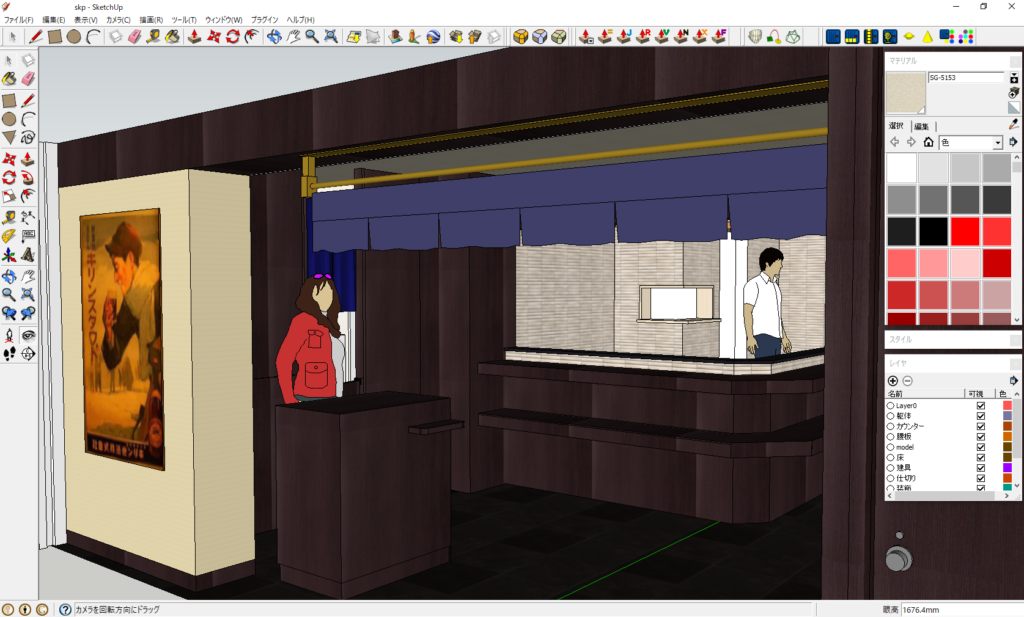This screenshot has width=1024, height=617.
Task: Uncheck visibility of 躯体 layer
Action: [980, 416]
